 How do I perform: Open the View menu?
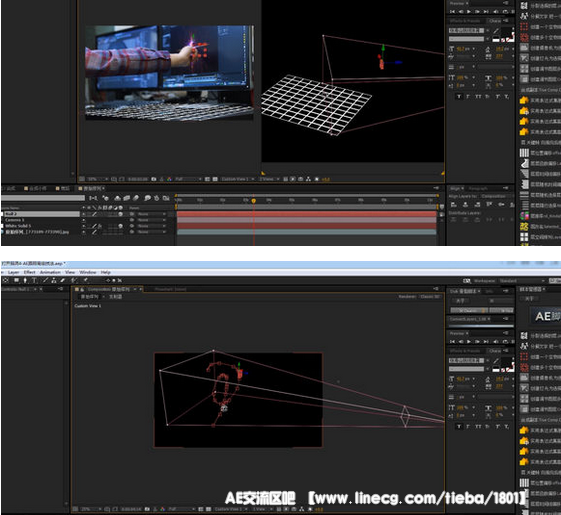70,272
